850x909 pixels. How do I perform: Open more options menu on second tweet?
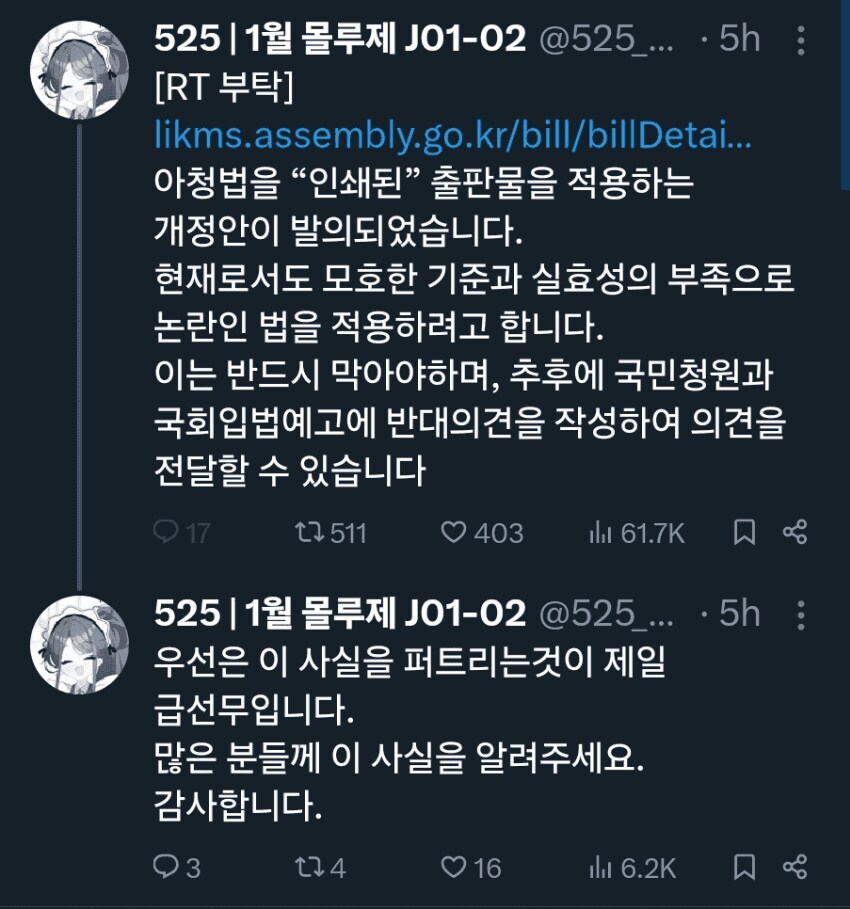(801, 615)
